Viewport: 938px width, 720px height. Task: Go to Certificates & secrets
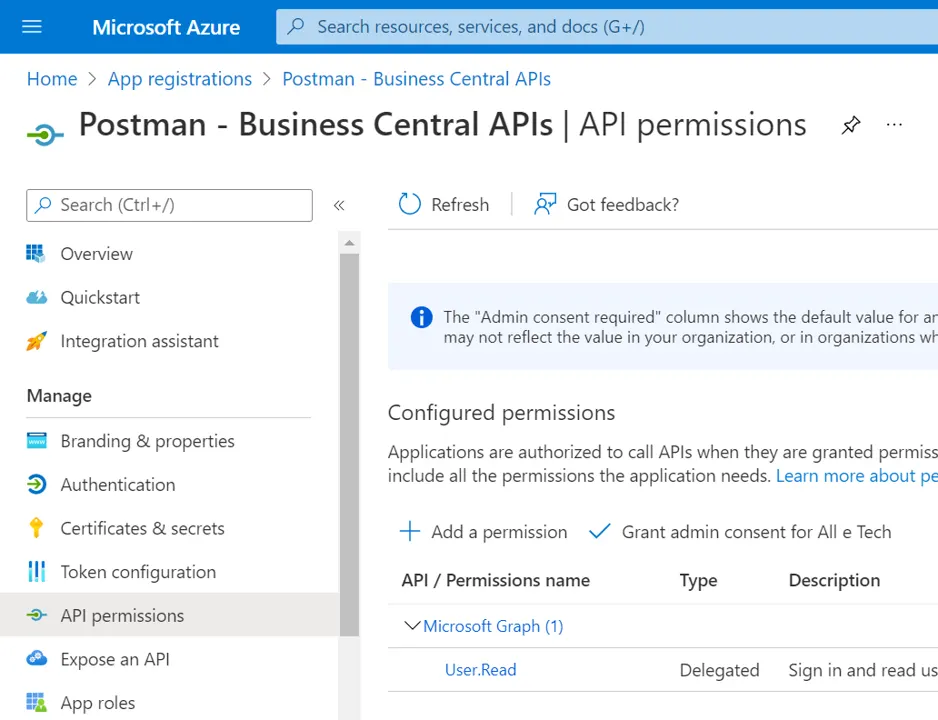(142, 528)
